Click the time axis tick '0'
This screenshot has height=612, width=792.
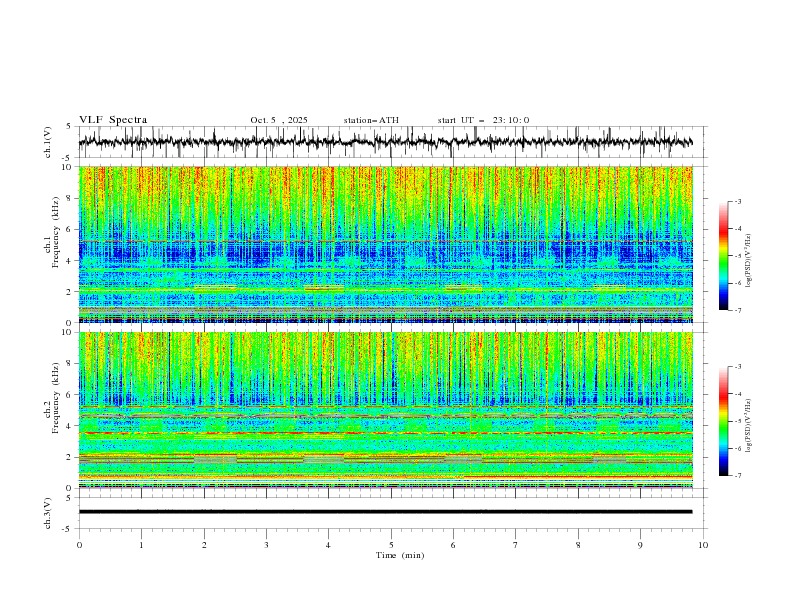pos(79,545)
